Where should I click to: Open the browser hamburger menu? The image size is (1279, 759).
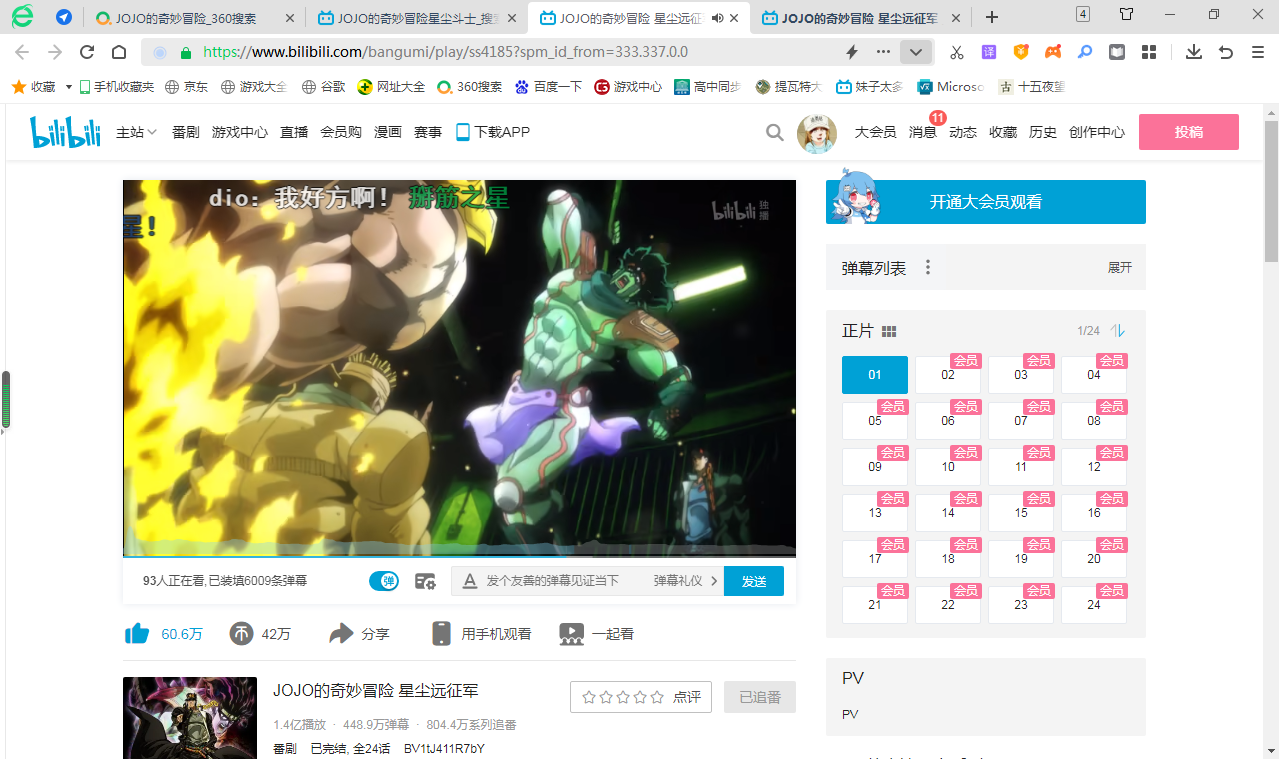[x=1257, y=52]
